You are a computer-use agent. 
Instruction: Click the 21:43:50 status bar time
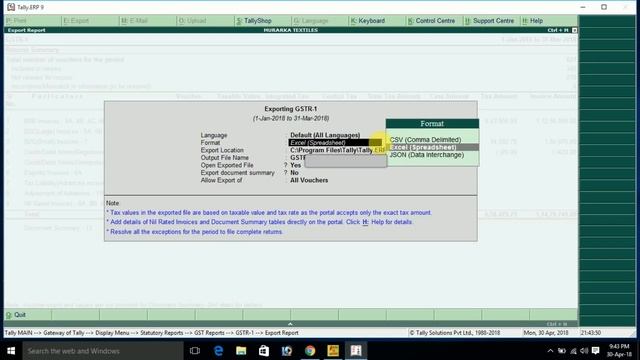[591, 333]
